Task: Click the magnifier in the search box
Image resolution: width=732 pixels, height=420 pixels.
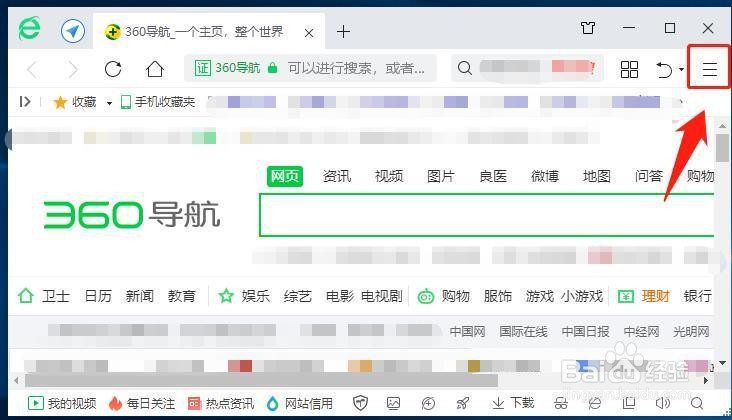Action: click(x=464, y=68)
